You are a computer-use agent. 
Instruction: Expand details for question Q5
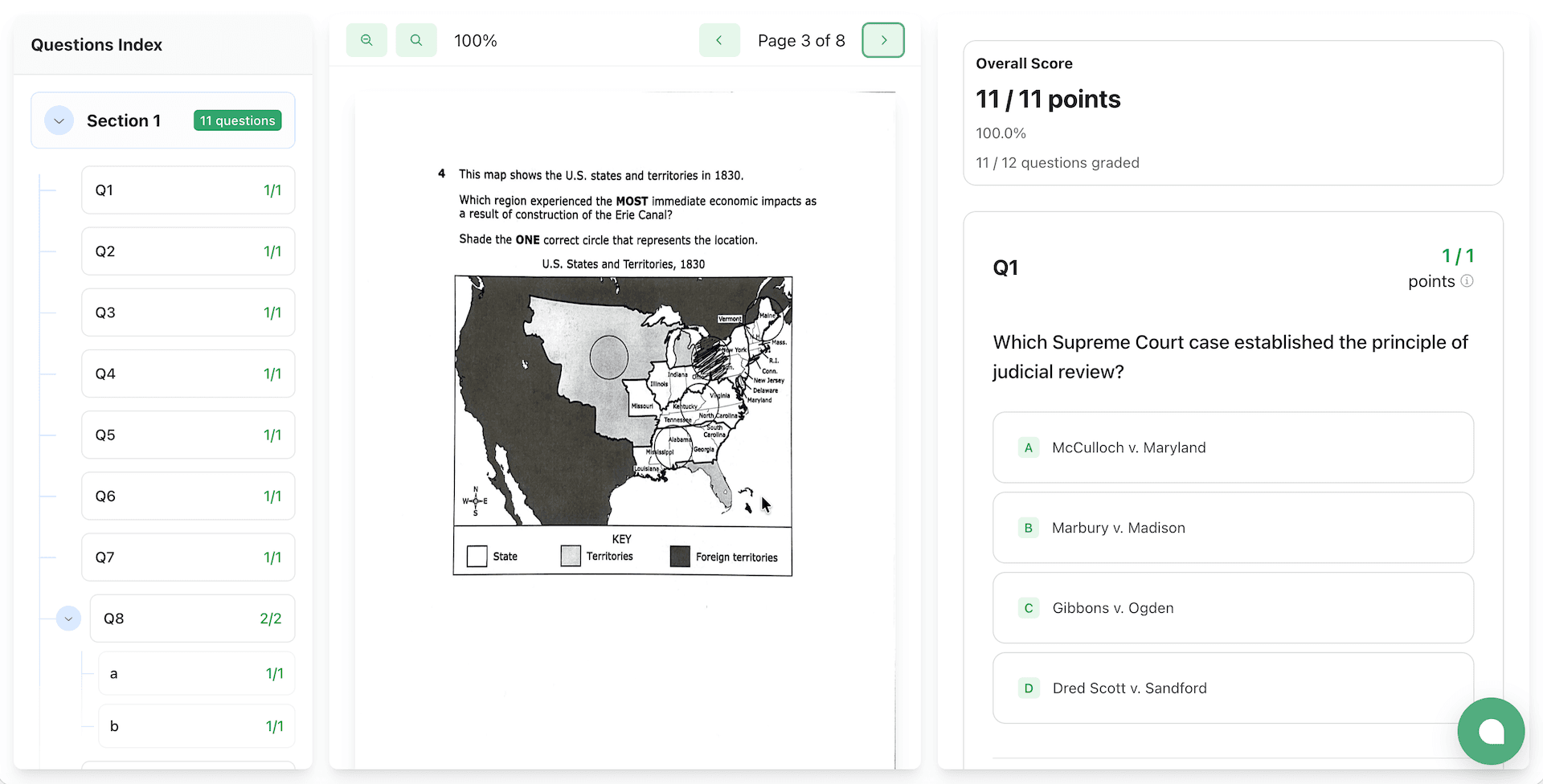coord(187,435)
